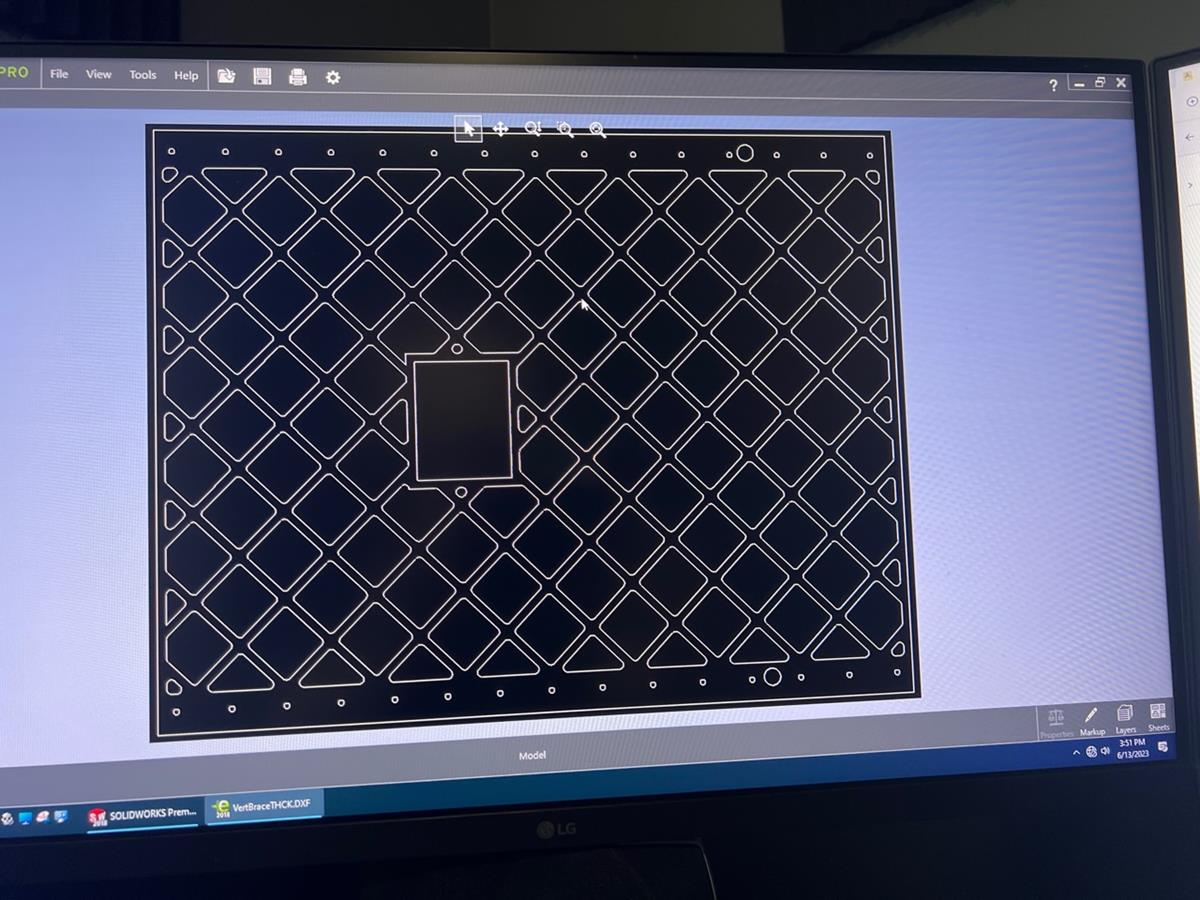Click the large circle hole at bottom of drawing

coord(772,677)
